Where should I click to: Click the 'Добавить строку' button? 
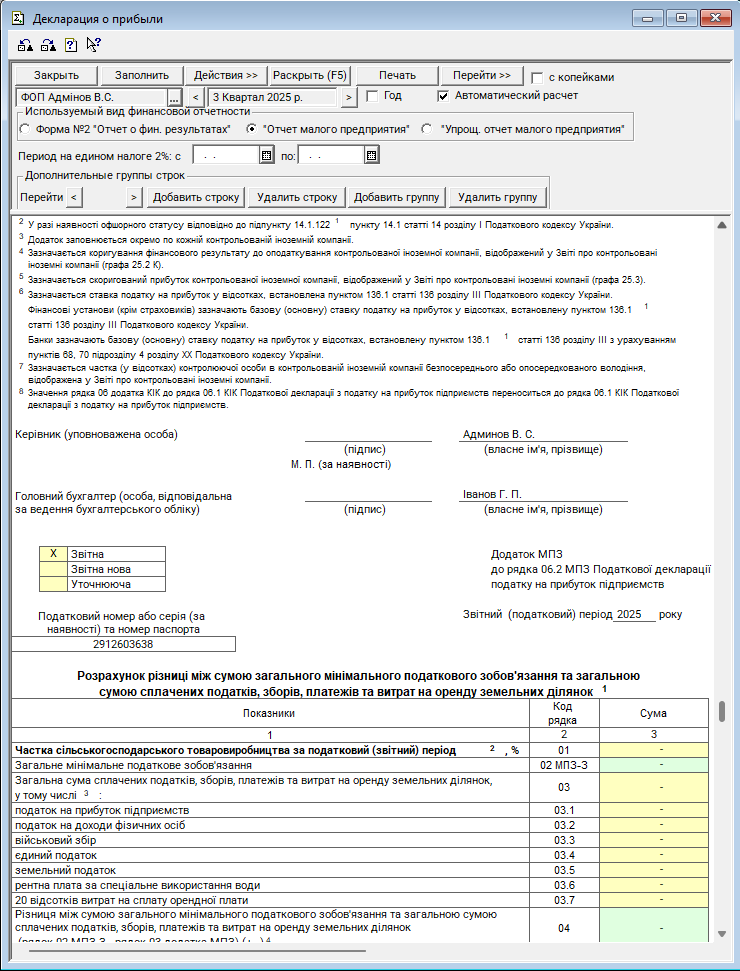196,197
